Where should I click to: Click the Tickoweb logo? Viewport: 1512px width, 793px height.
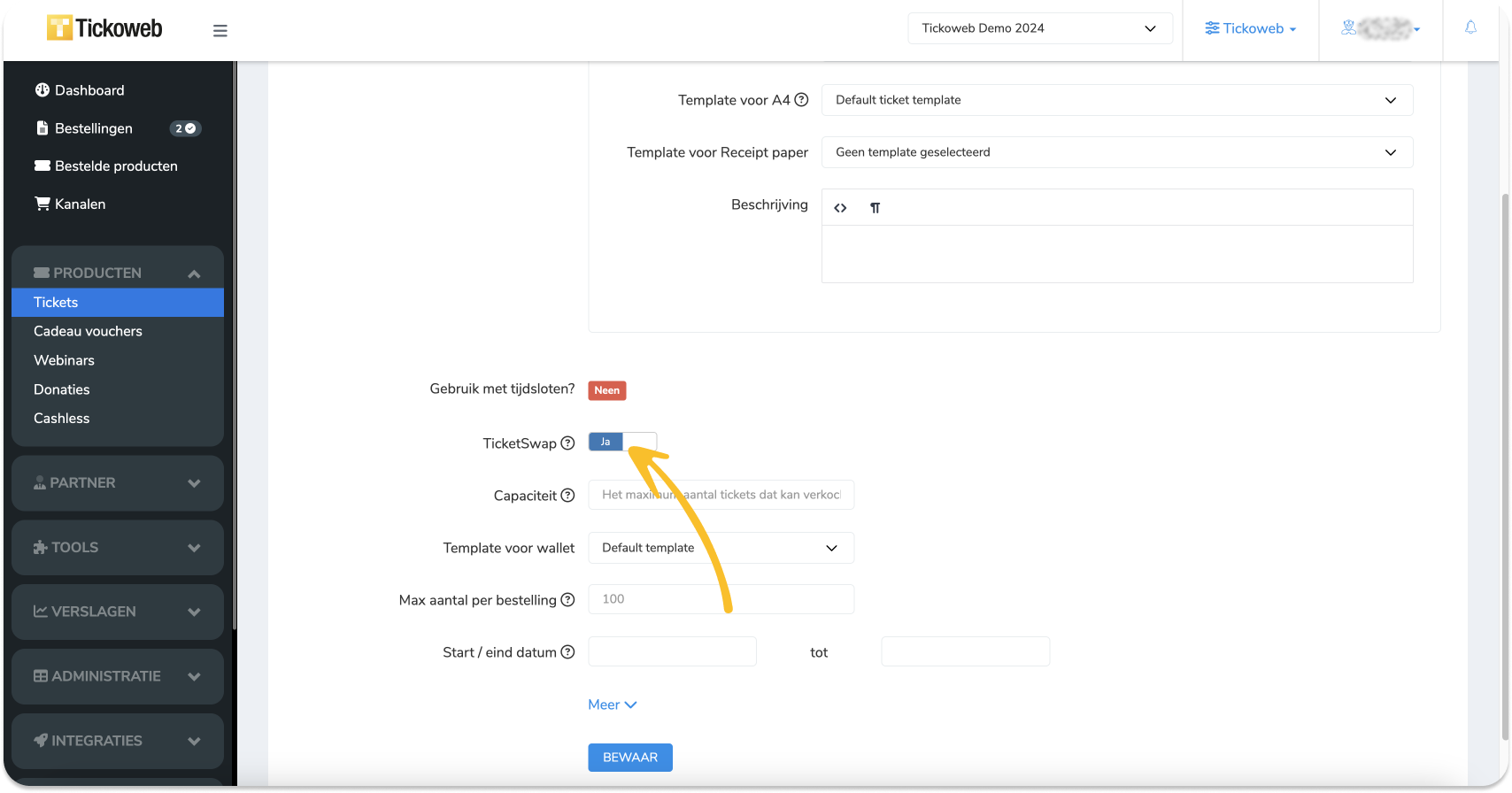pos(104,28)
